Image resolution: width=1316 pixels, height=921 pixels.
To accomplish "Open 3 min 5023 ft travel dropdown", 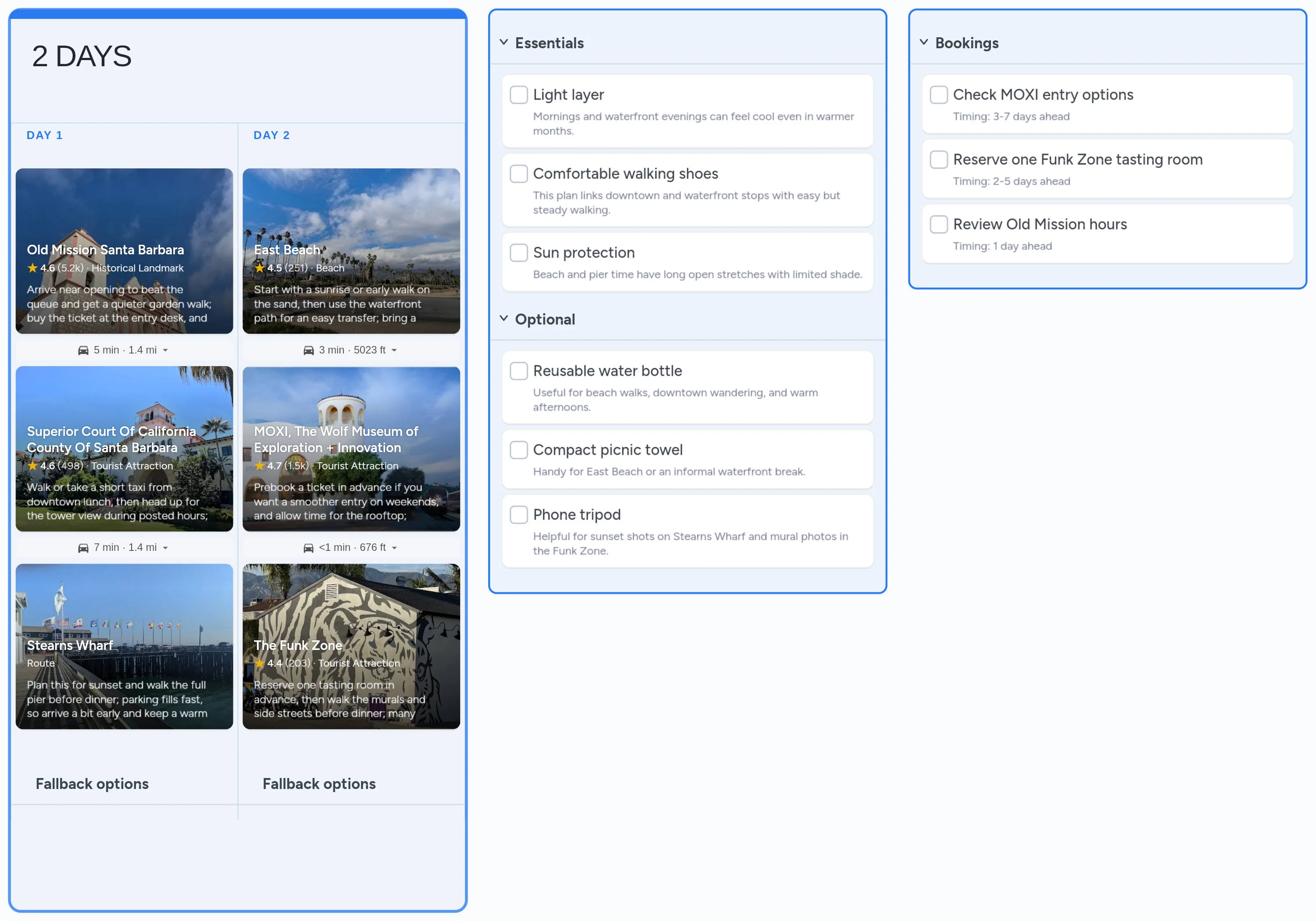I will pos(394,350).
